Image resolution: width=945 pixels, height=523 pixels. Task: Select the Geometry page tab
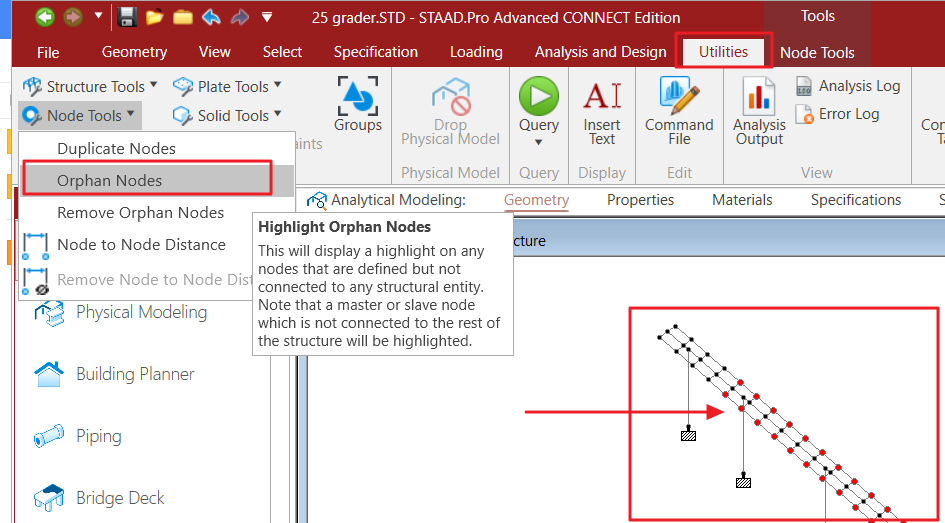[536, 200]
